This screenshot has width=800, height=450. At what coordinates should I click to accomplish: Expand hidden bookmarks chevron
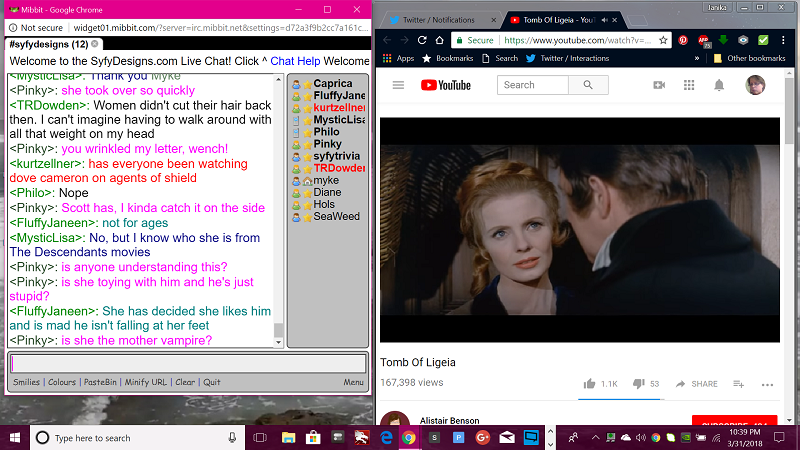696,58
